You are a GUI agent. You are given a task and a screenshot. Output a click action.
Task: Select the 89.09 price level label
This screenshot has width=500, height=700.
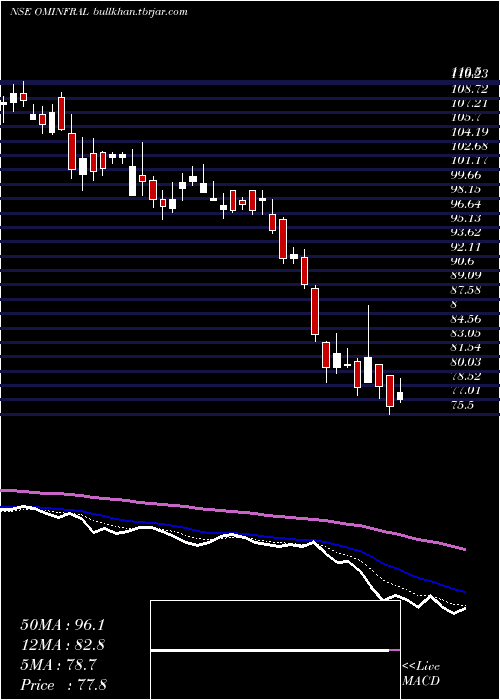[468, 275]
